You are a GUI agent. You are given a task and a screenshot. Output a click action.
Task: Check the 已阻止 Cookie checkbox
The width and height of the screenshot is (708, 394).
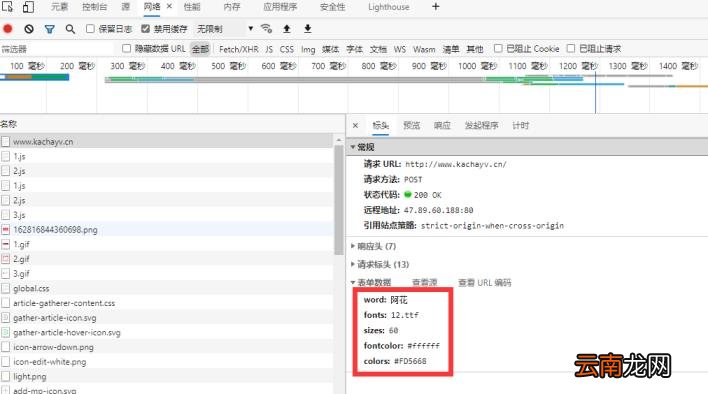click(498, 48)
